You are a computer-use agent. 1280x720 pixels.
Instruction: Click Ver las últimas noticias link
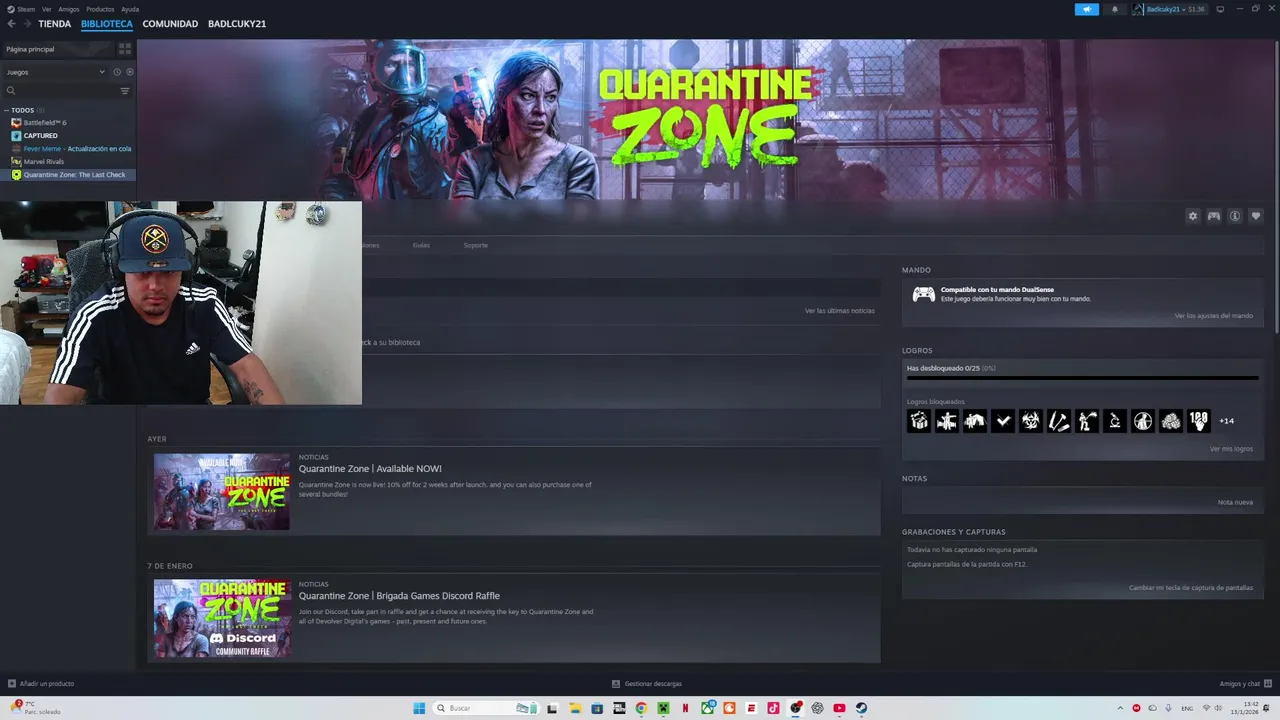click(x=840, y=311)
